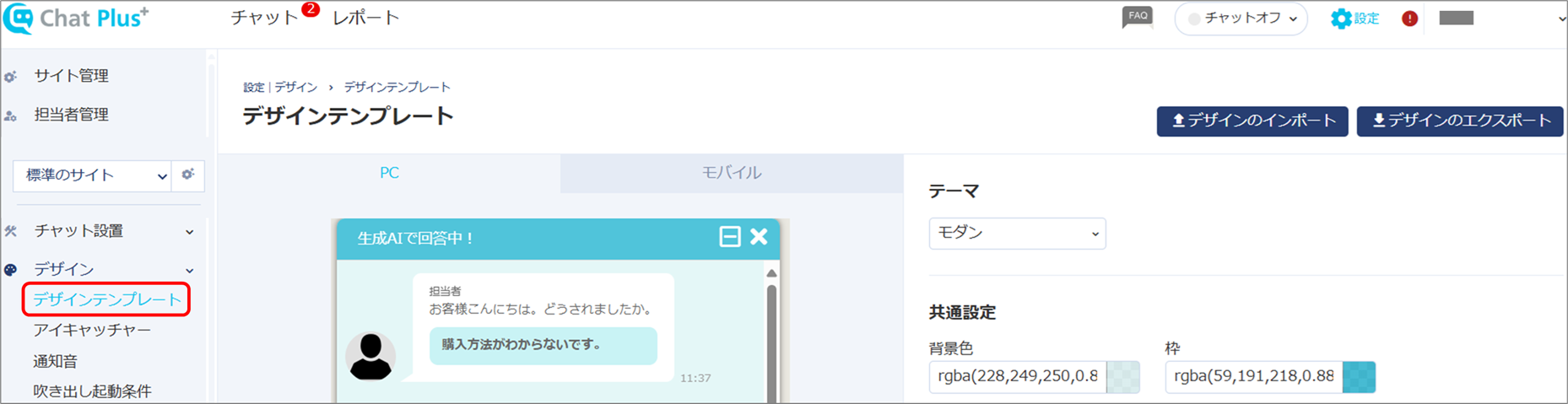Click the 枠 color swatch
1568x404 pixels.
[x=1359, y=377]
